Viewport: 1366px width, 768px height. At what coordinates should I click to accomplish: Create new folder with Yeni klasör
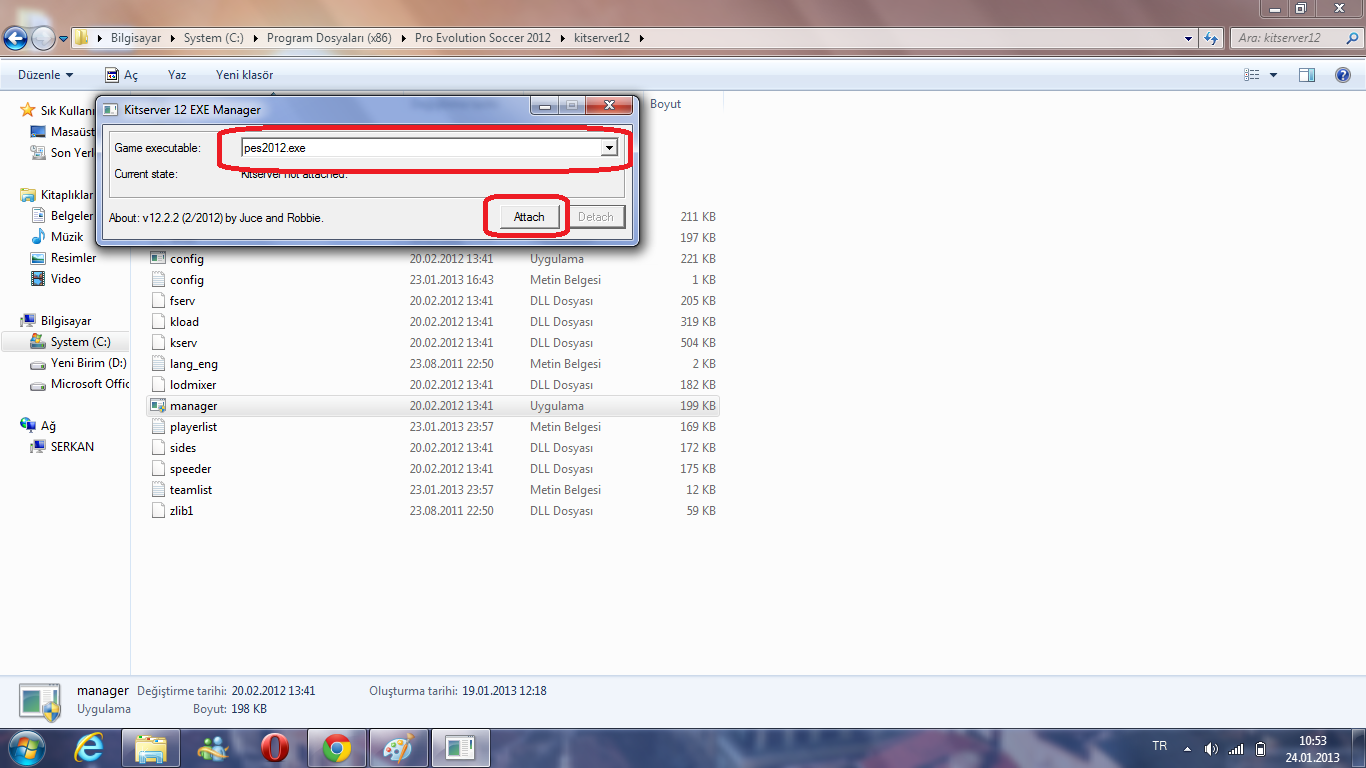(244, 75)
